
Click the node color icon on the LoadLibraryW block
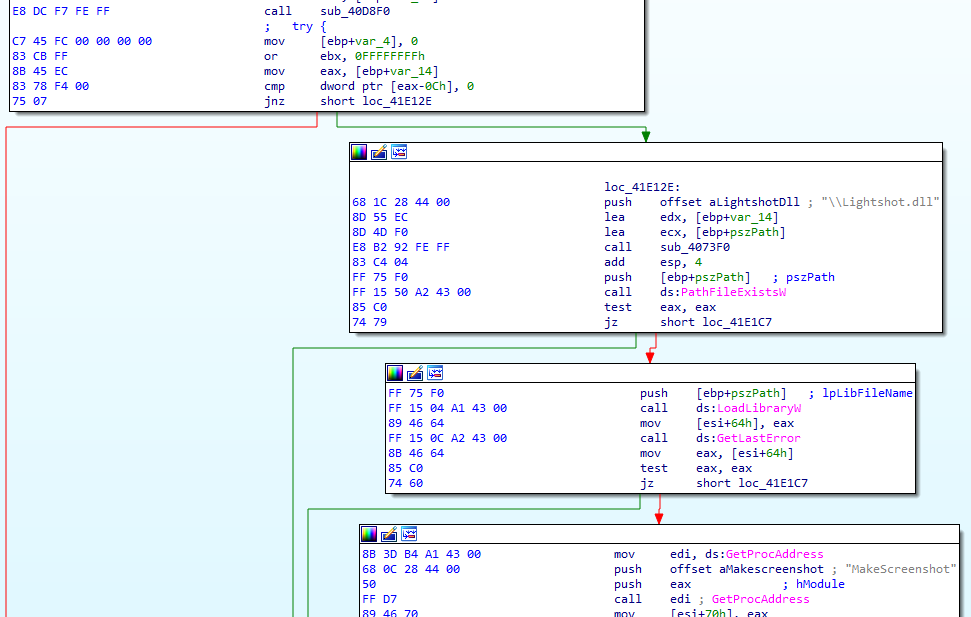pos(395,373)
